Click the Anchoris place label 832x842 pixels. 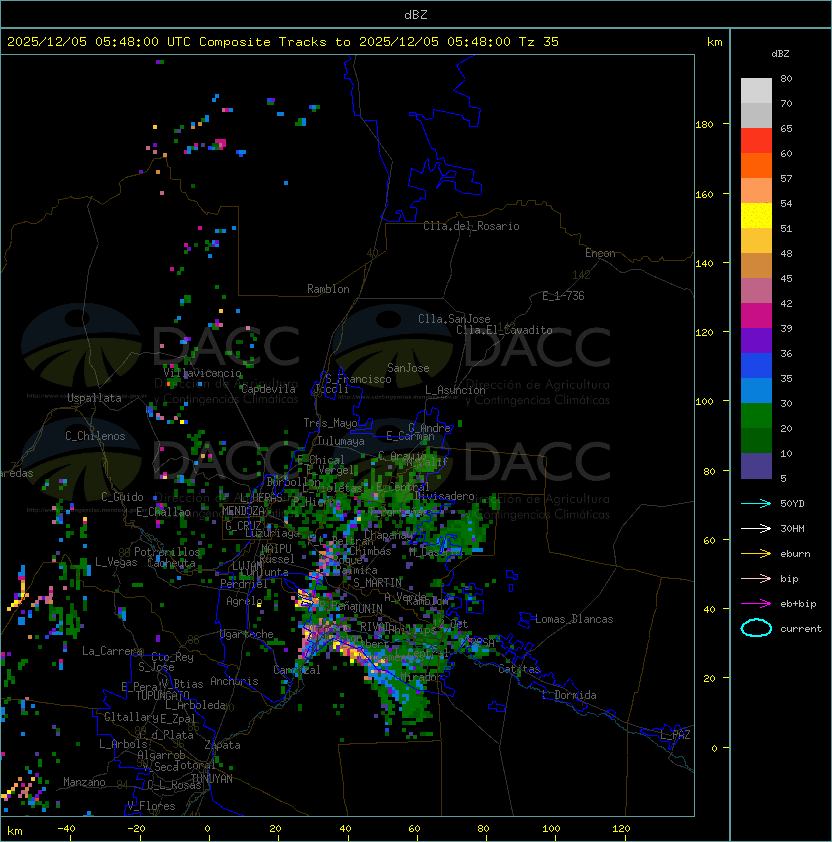234,681
